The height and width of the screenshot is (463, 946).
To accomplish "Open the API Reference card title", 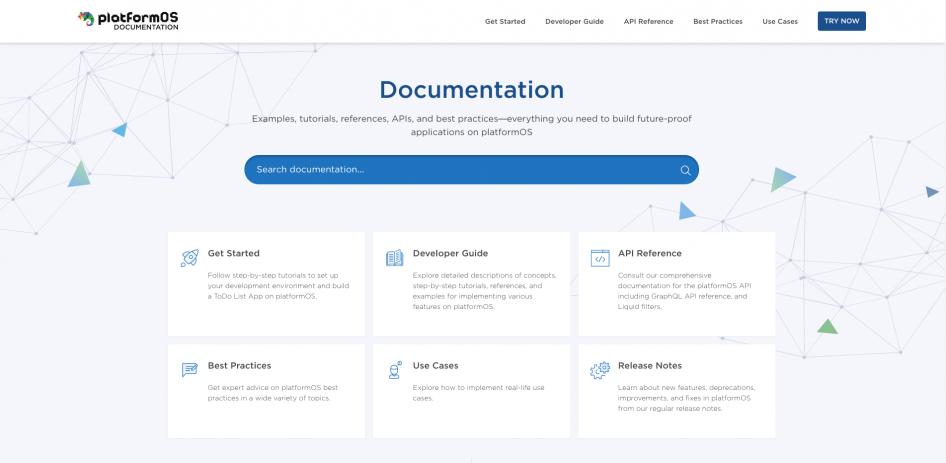I will click(x=650, y=253).
